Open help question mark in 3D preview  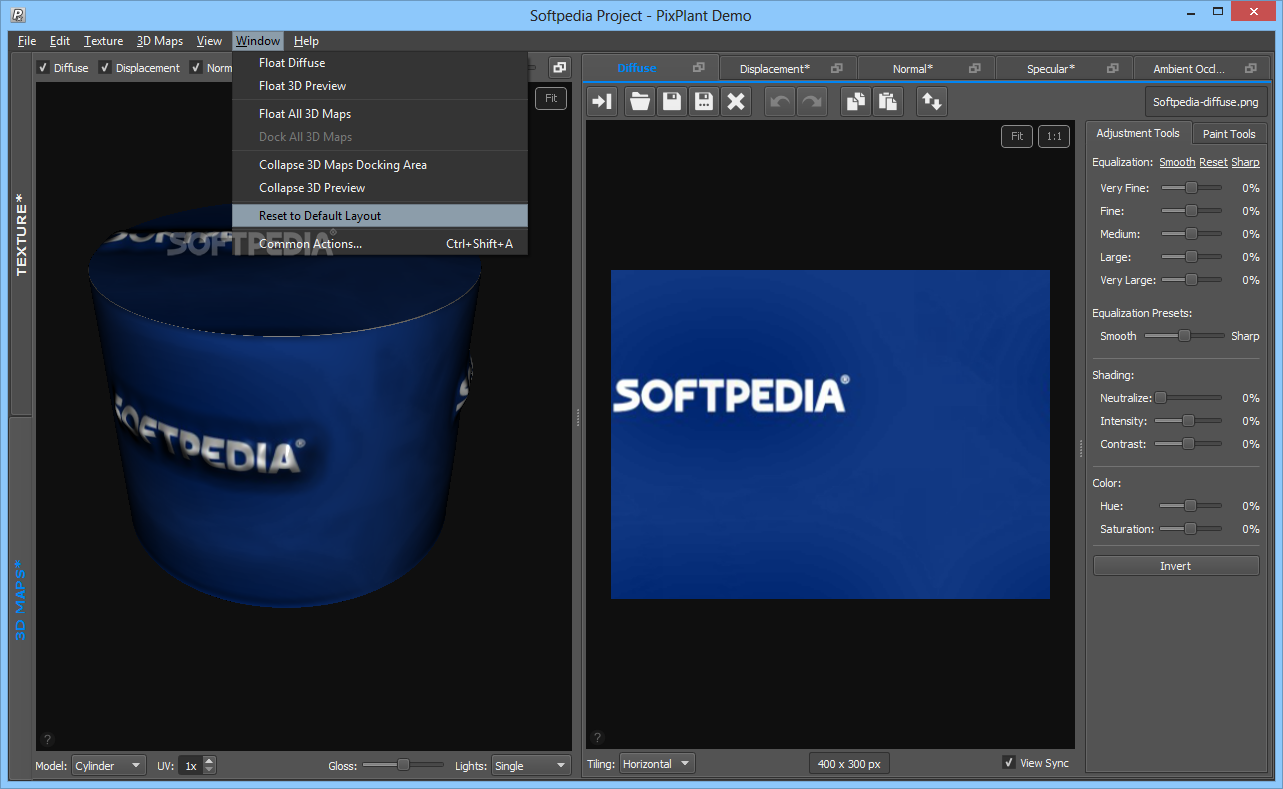pyautogui.click(x=47, y=740)
